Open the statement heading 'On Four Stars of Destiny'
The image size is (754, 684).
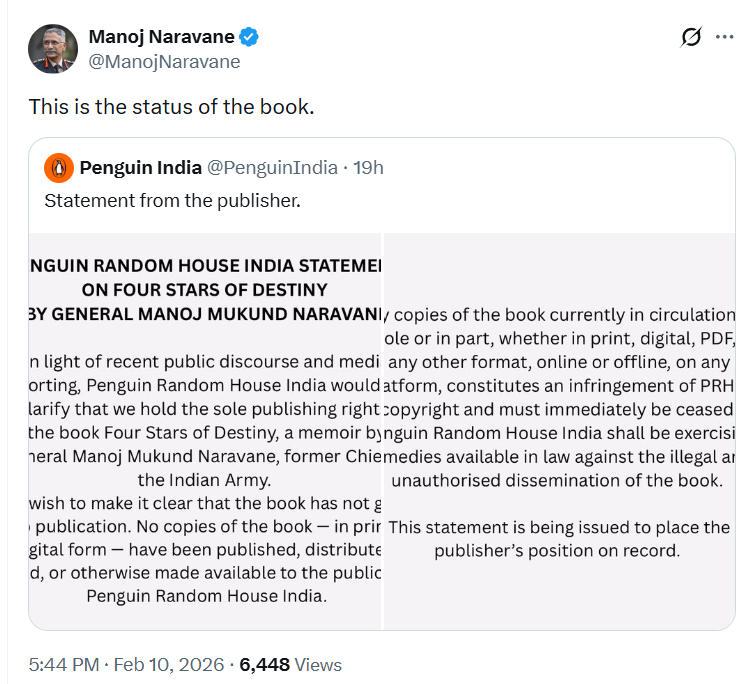205,290
